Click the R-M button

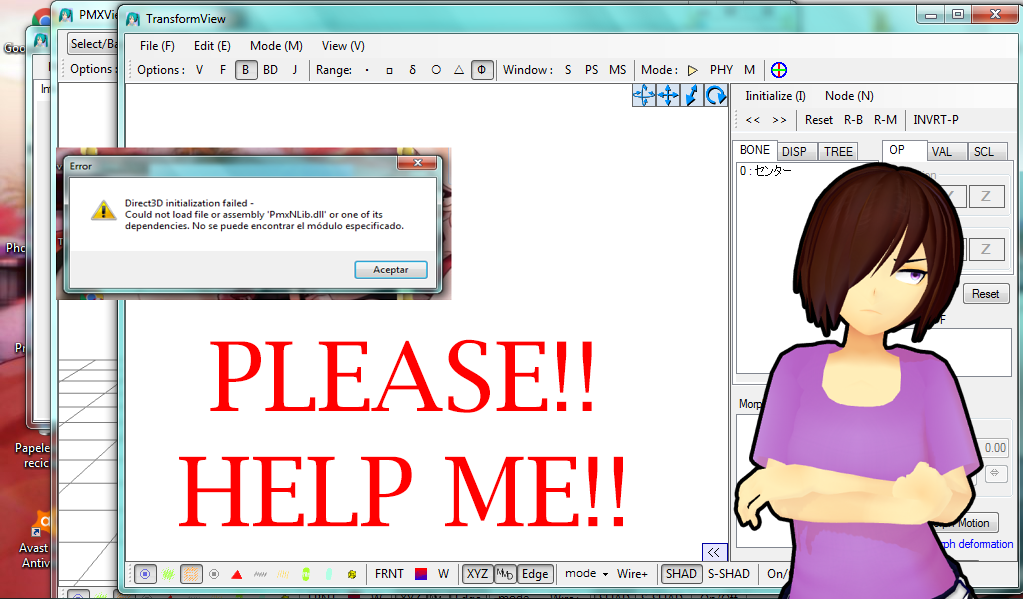click(x=885, y=120)
